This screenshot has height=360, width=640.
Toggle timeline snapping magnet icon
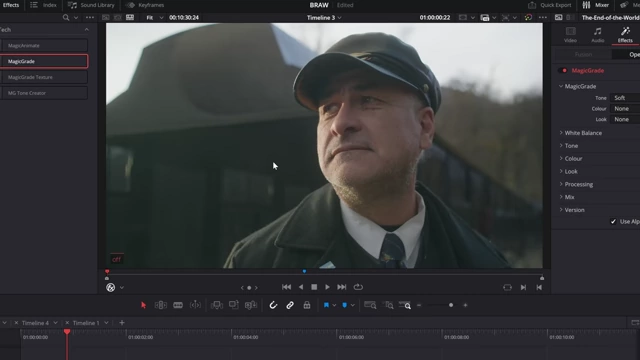coord(273,305)
